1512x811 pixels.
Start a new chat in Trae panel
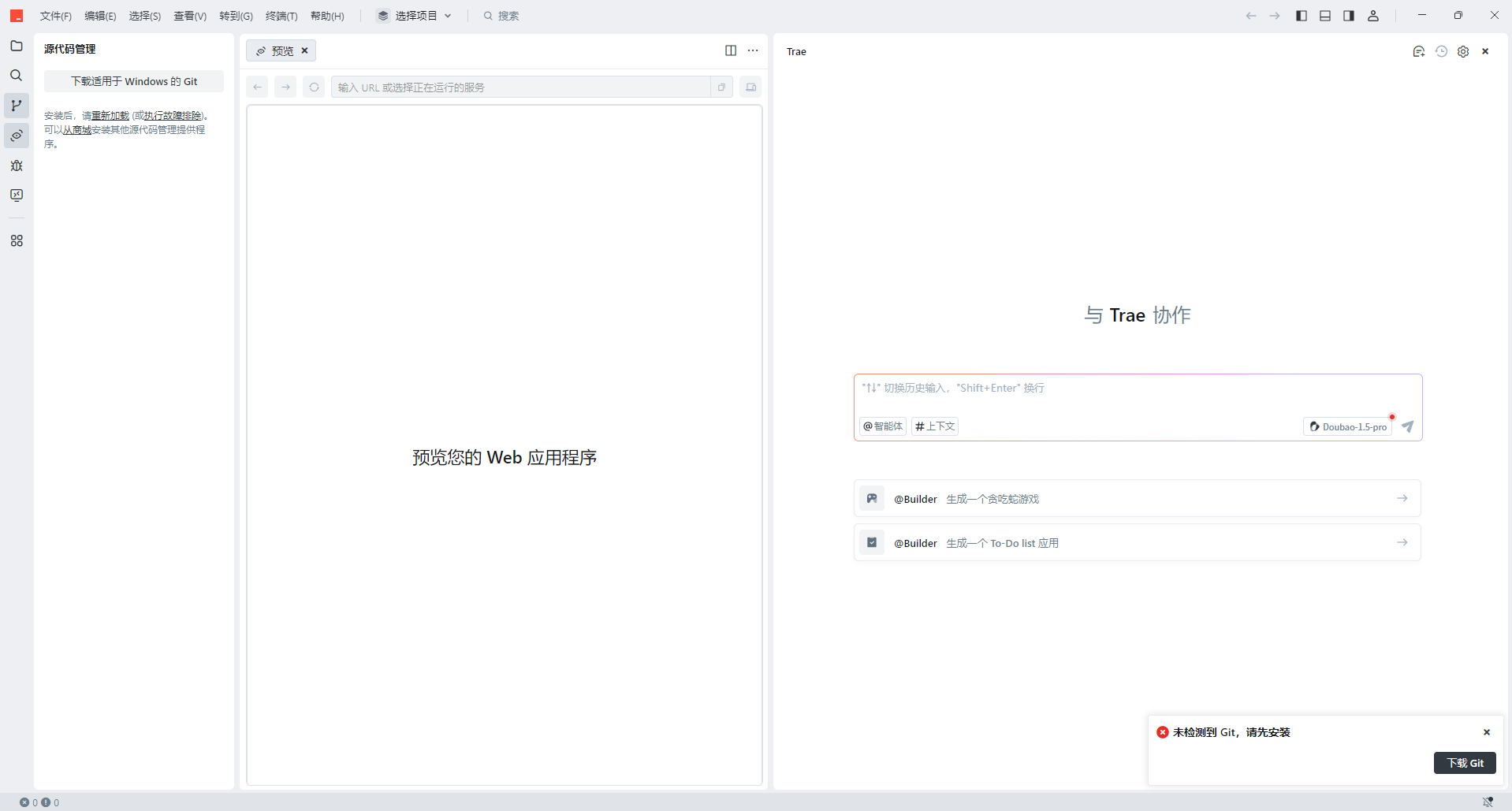(1419, 51)
